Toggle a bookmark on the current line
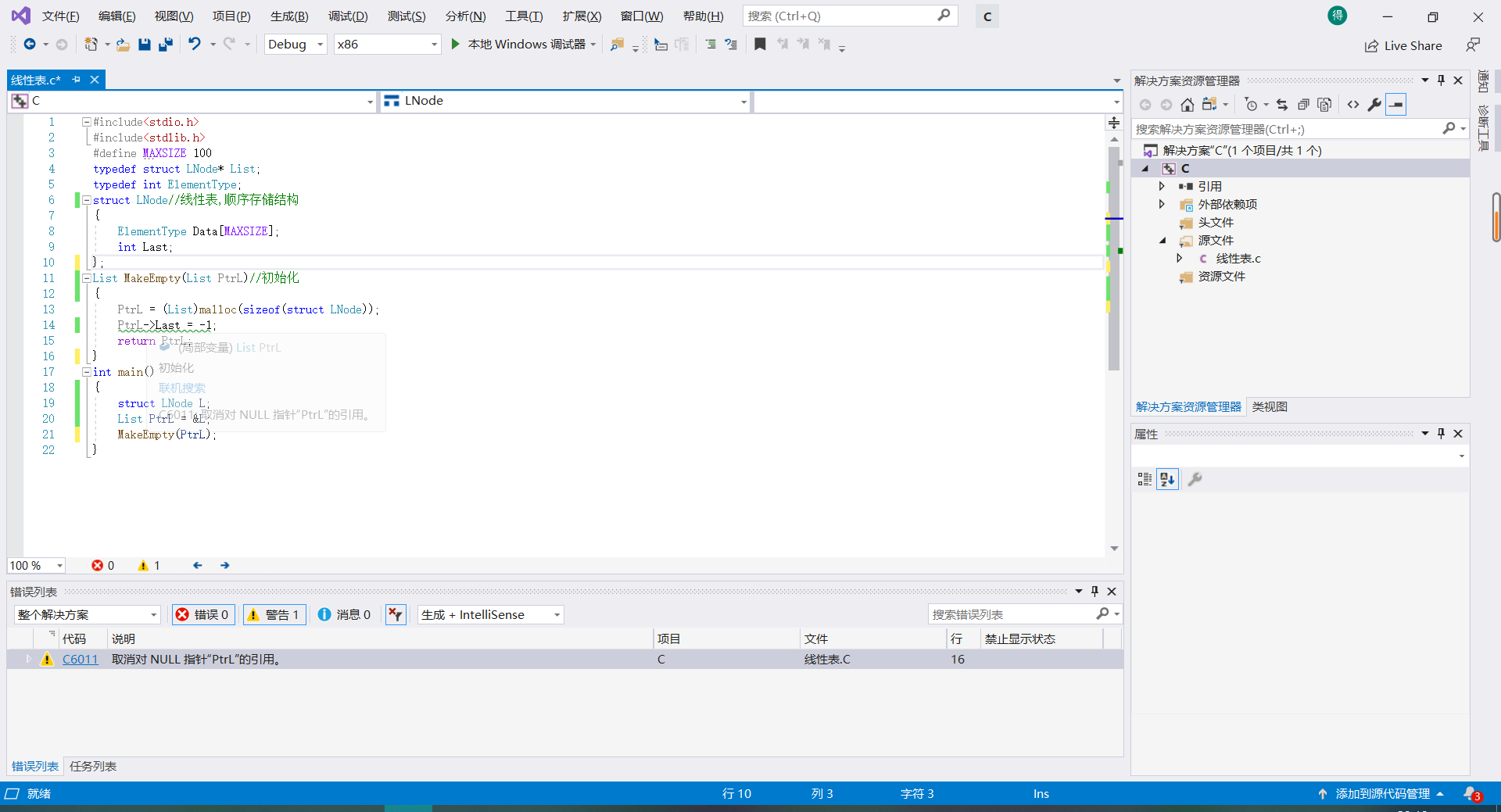1501x812 pixels. click(x=760, y=45)
